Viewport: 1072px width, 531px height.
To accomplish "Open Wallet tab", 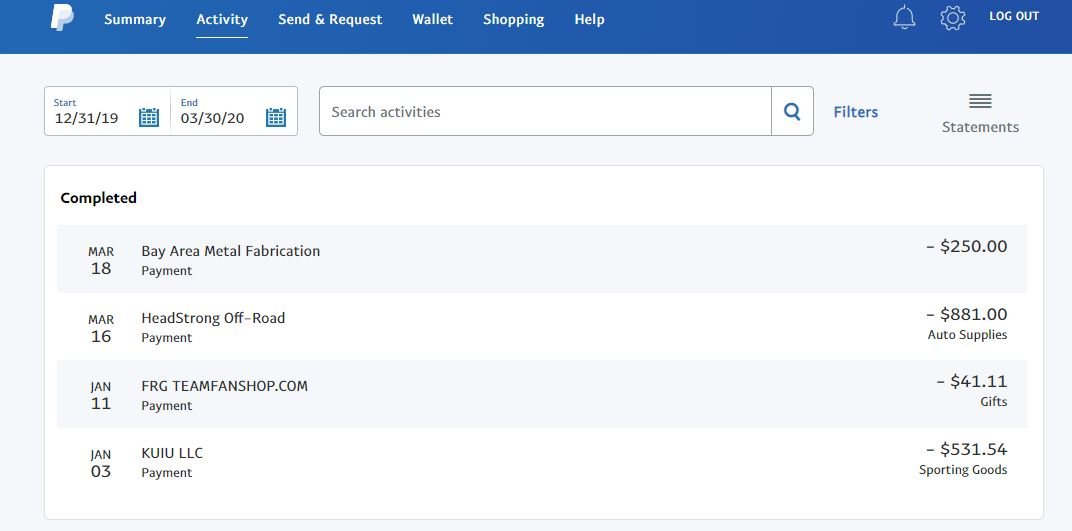I will [x=432, y=19].
